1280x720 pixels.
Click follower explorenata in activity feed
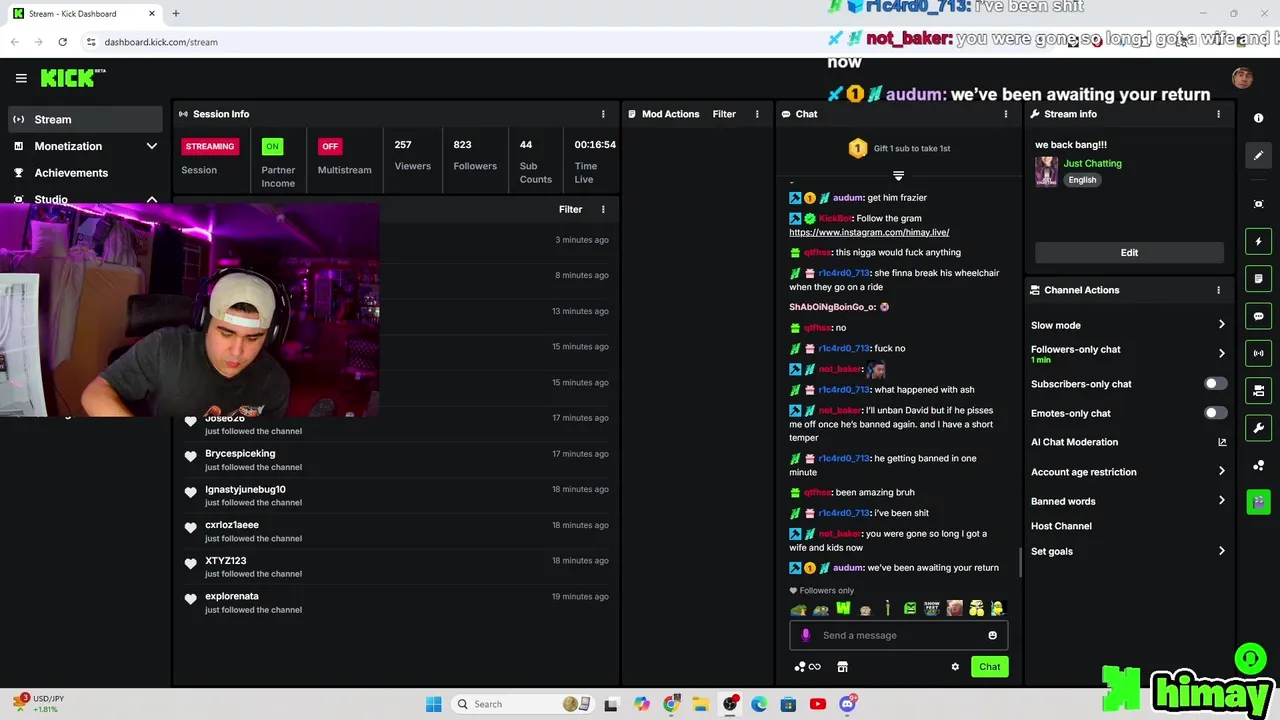click(x=232, y=596)
